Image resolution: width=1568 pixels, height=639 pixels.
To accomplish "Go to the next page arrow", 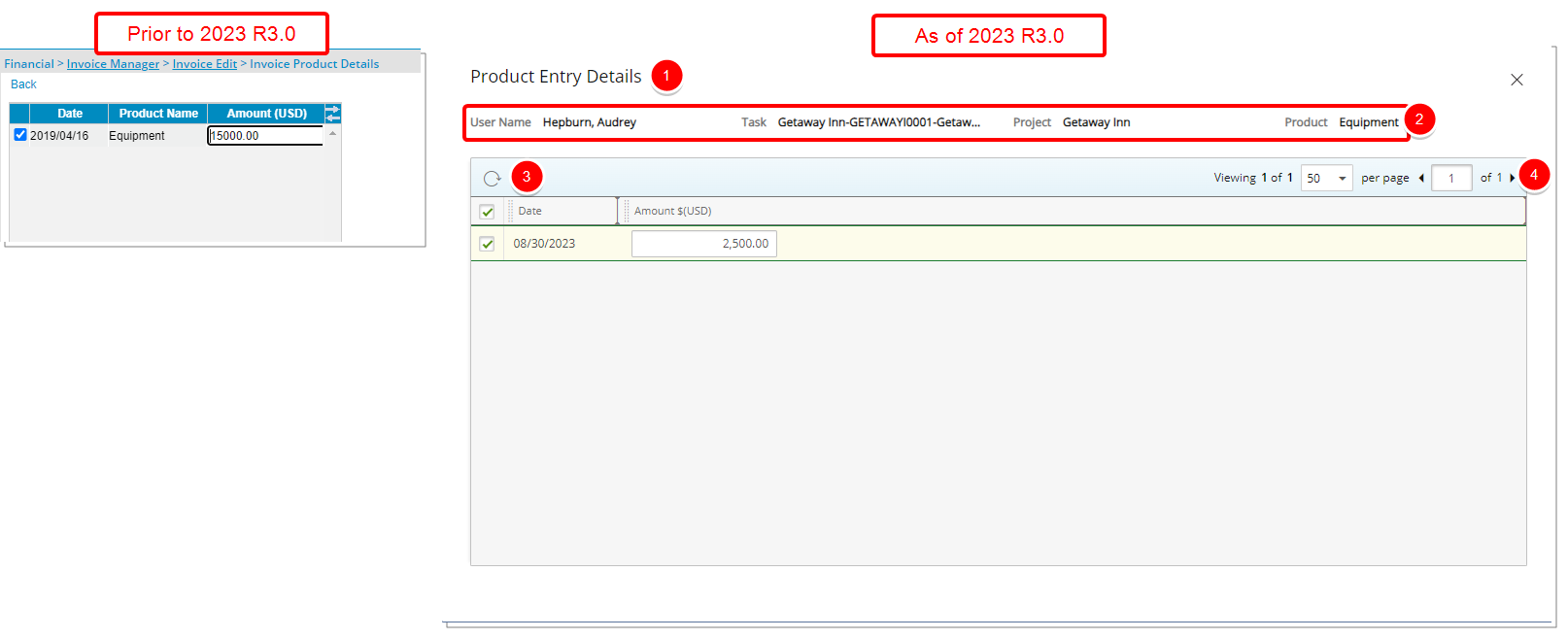I will [1513, 178].
